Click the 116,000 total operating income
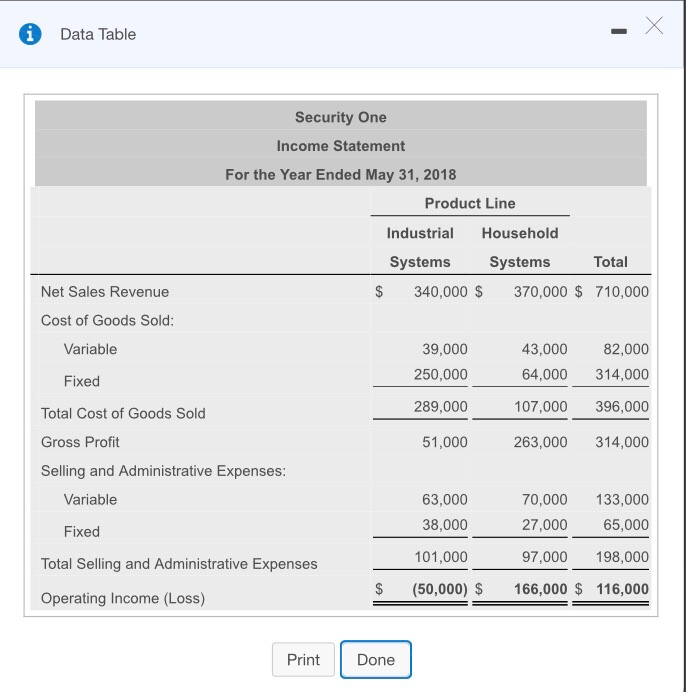The height and width of the screenshot is (692, 686). pos(622,589)
